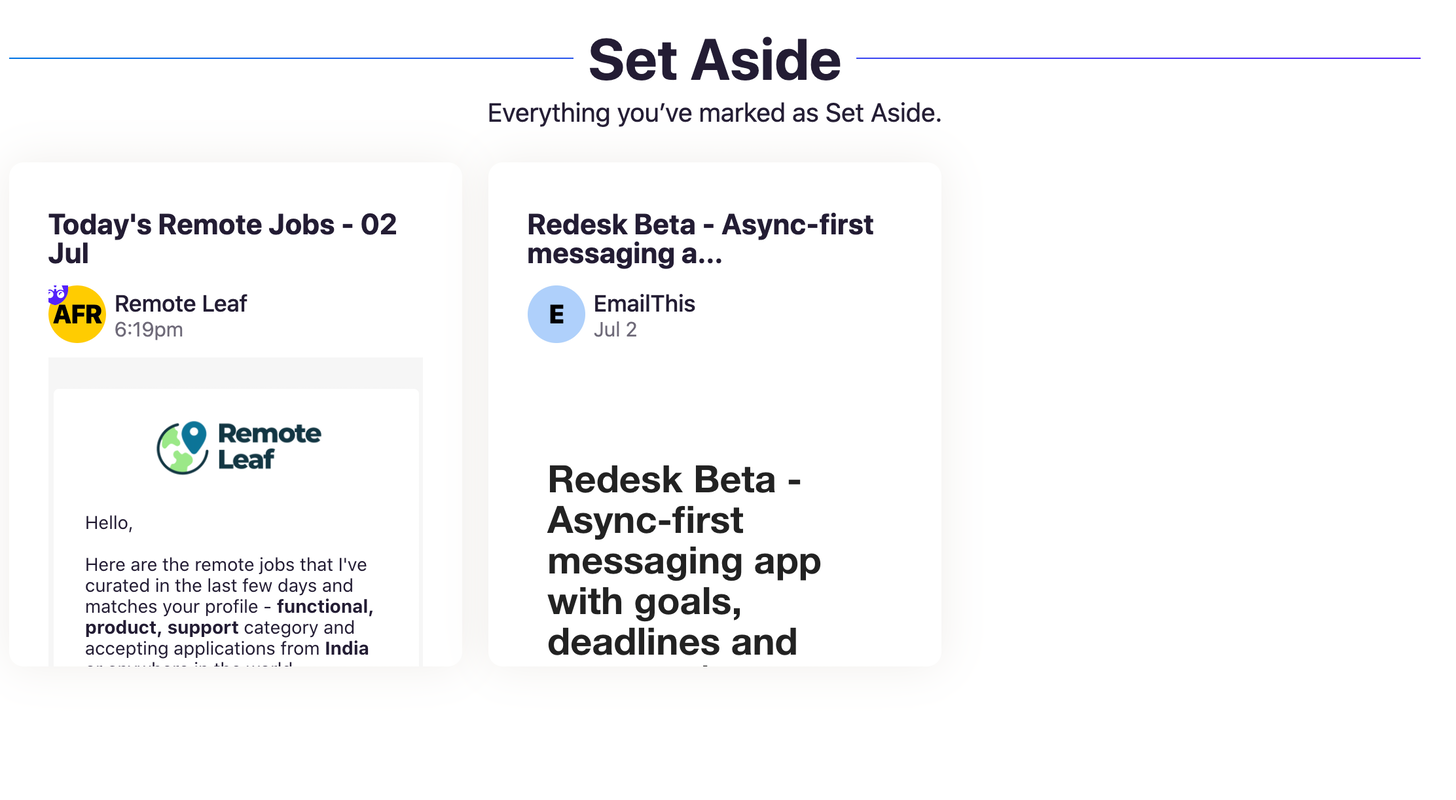Click the Remote Leaf wordmark text in logo
The image size is (1456, 800).
269,446
